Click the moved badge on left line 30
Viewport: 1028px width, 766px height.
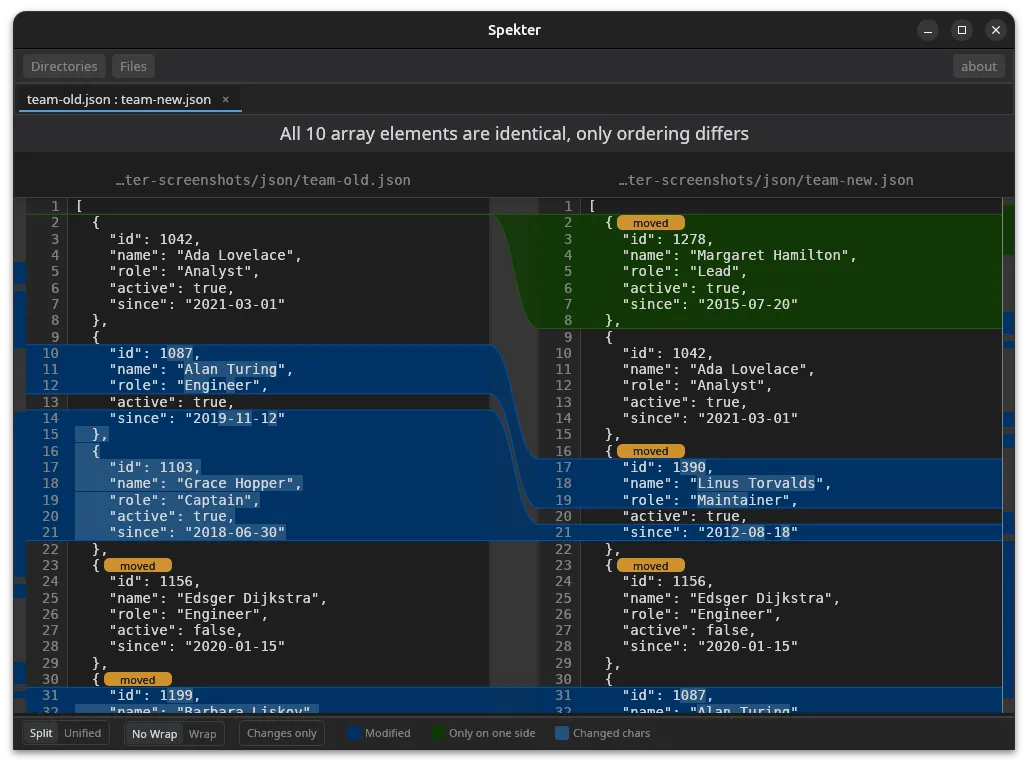(x=138, y=680)
